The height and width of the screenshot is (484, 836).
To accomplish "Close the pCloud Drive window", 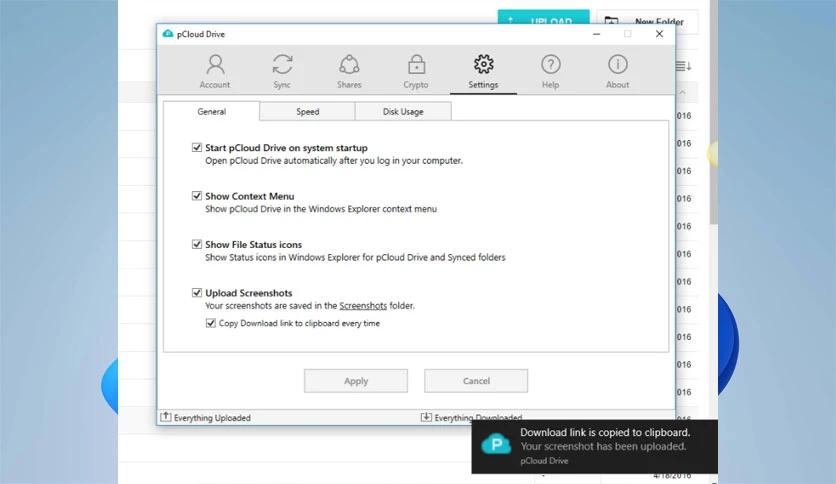I will click(x=660, y=34).
